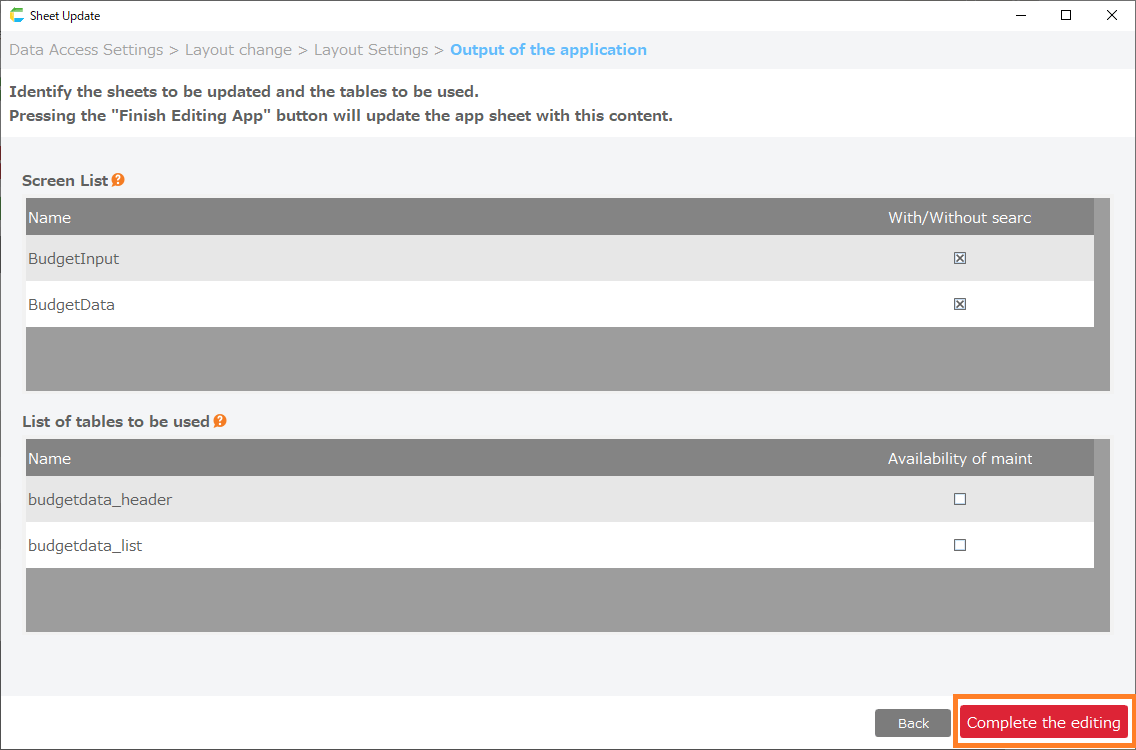The width and height of the screenshot is (1136, 750).
Task: Click the tables list help icon
Action: click(x=220, y=421)
